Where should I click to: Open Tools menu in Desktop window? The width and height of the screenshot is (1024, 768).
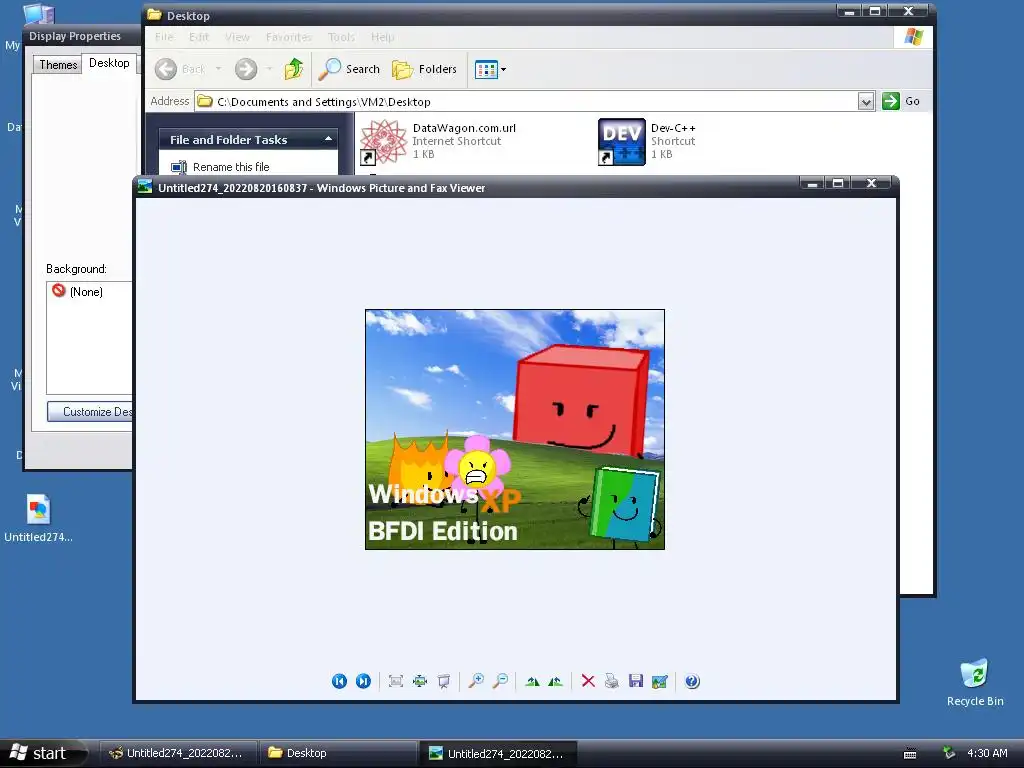pos(341,37)
